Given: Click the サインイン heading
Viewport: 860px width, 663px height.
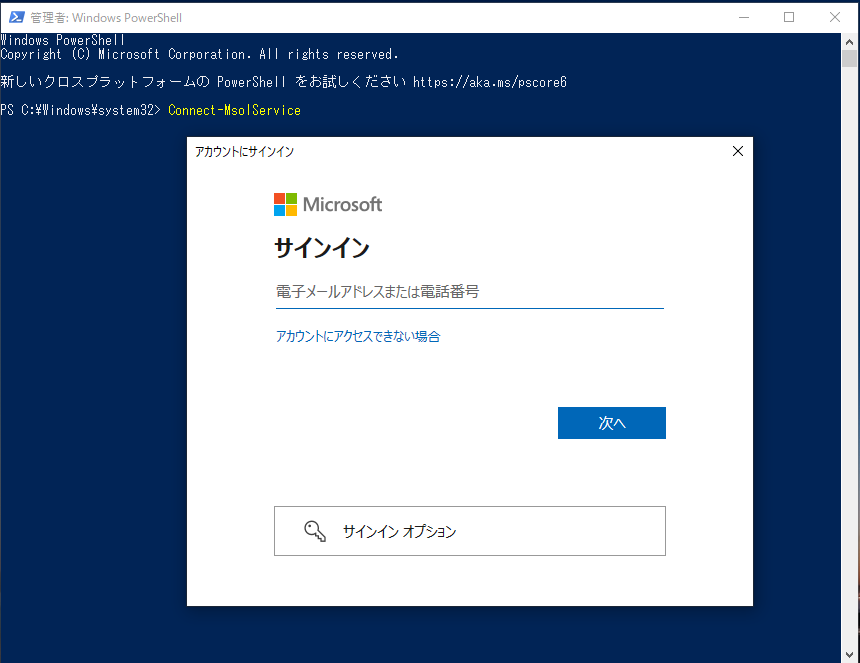Looking at the screenshot, I should (322, 248).
